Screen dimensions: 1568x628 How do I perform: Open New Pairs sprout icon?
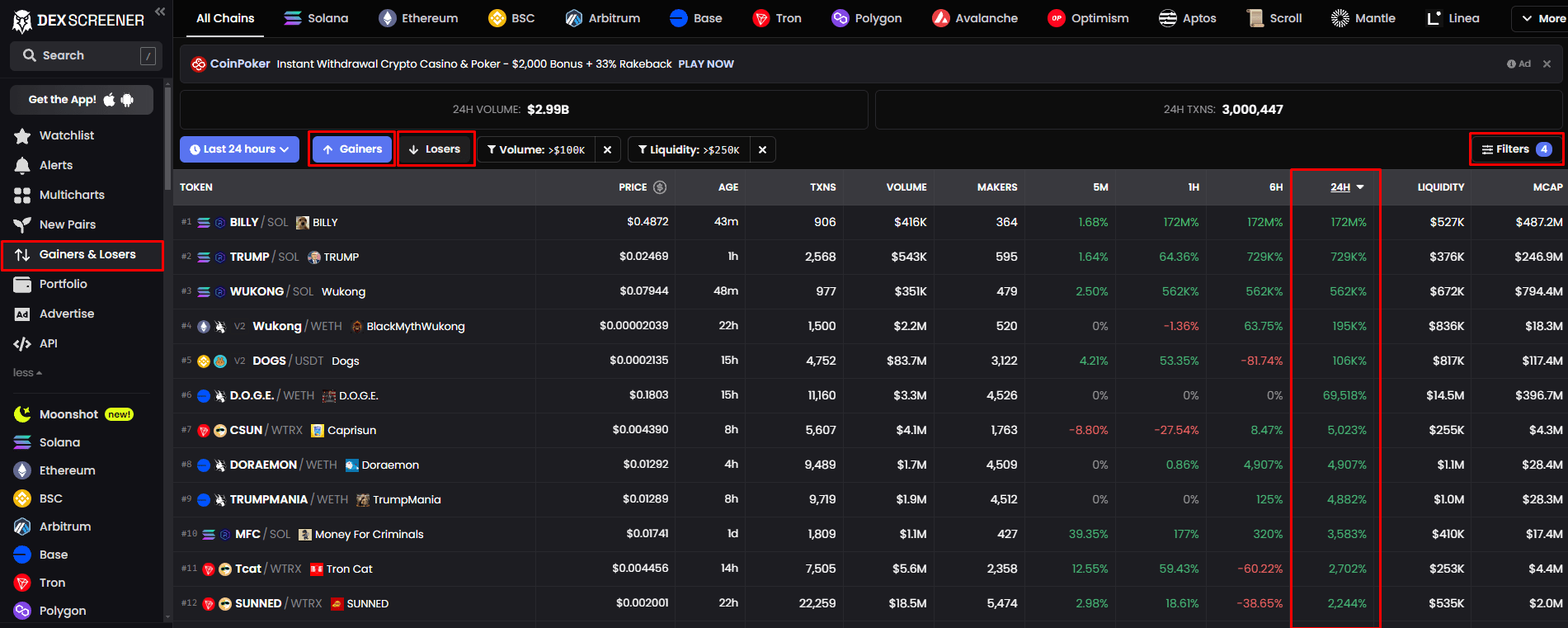pos(22,224)
